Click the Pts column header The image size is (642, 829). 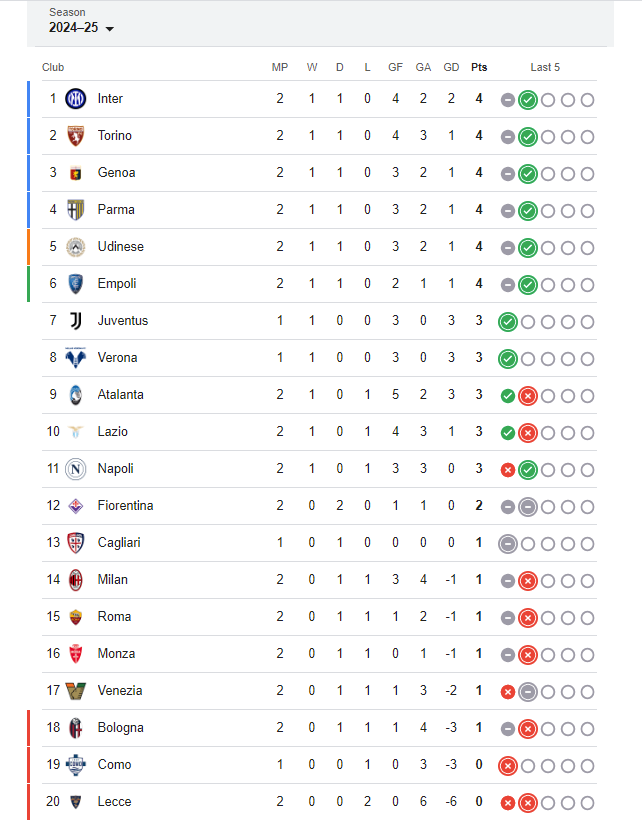click(x=479, y=67)
